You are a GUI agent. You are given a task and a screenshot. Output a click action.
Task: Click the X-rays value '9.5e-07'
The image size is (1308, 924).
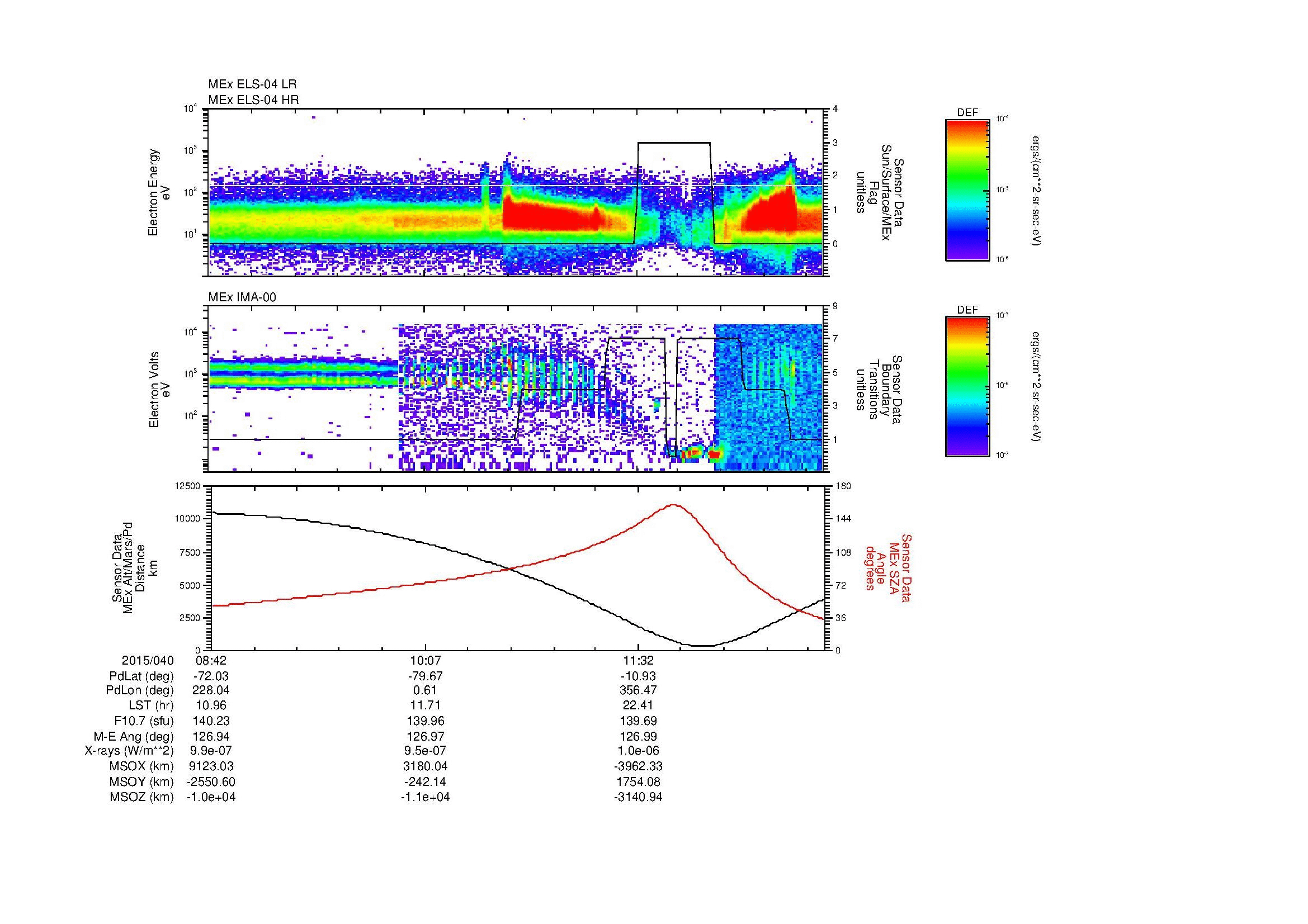[x=425, y=751]
